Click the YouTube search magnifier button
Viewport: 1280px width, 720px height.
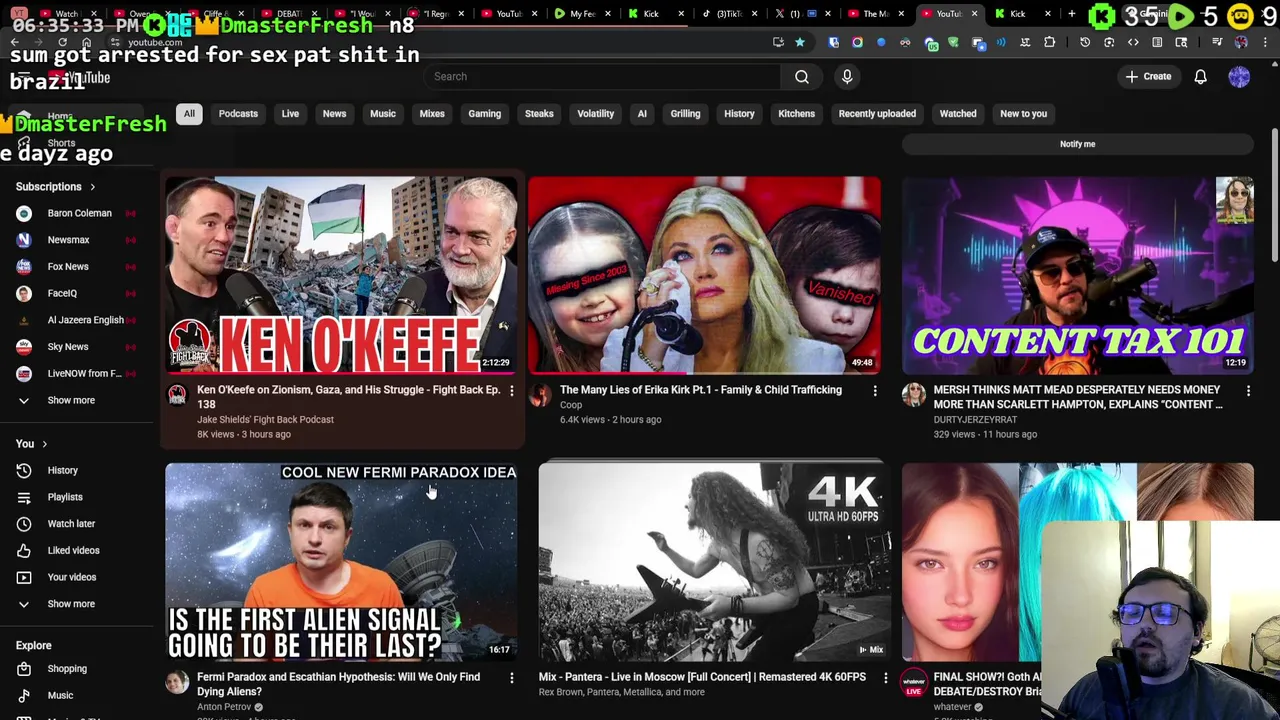(801, 77)
